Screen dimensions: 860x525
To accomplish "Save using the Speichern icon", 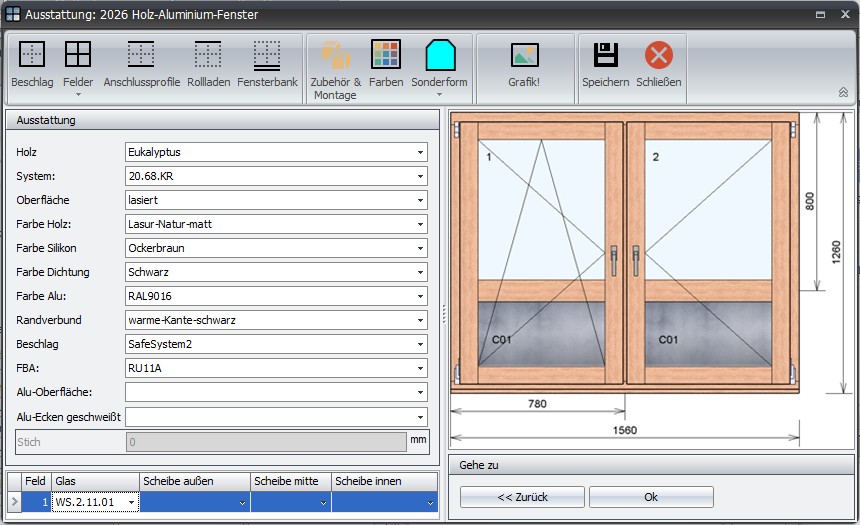I will click(x=605, y=54).
